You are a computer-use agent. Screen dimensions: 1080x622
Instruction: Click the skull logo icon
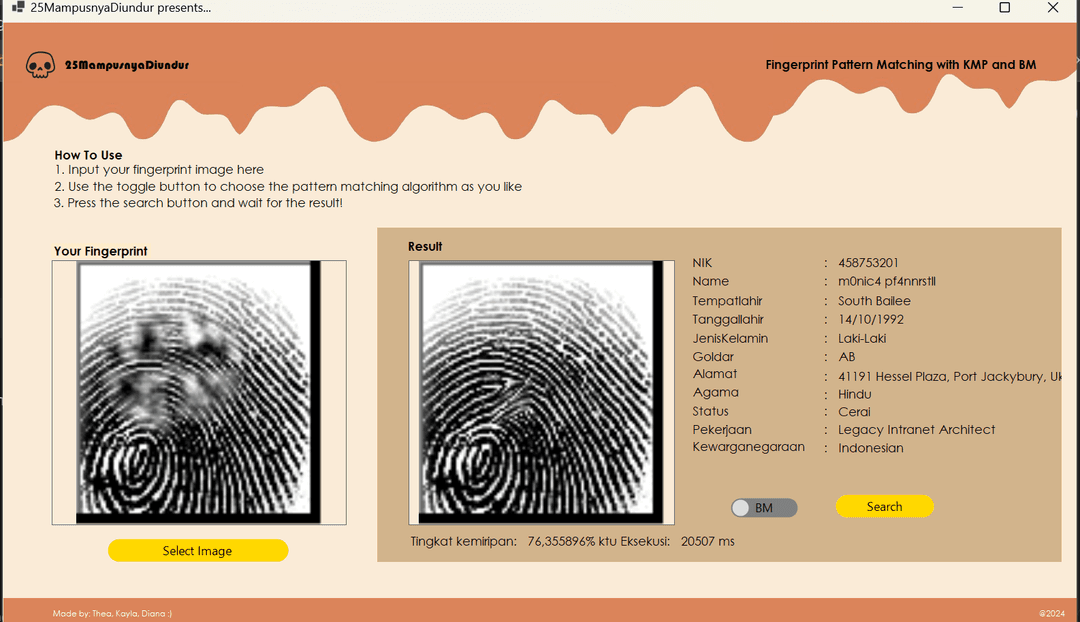coord(39,64)
